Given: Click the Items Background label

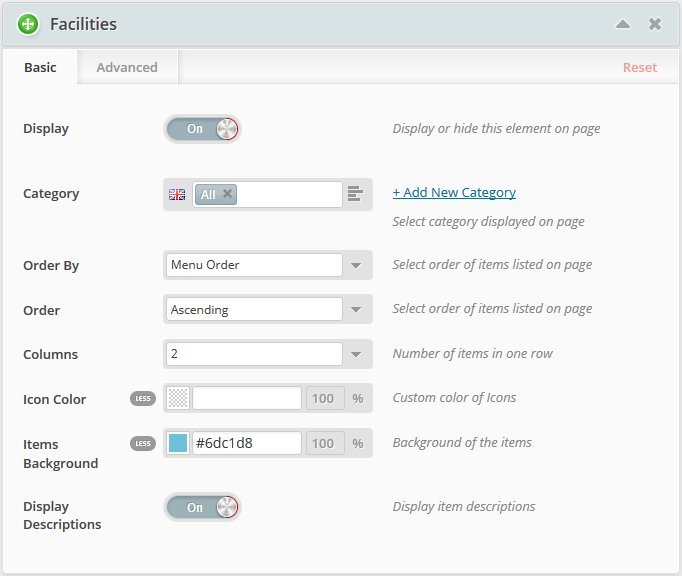Looking at the screenshot, I should (60, 454).
